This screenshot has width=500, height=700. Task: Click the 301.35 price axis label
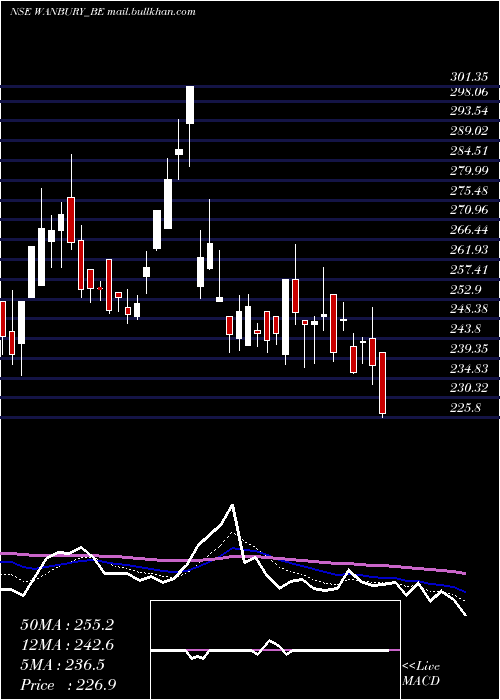coord(469,77)
